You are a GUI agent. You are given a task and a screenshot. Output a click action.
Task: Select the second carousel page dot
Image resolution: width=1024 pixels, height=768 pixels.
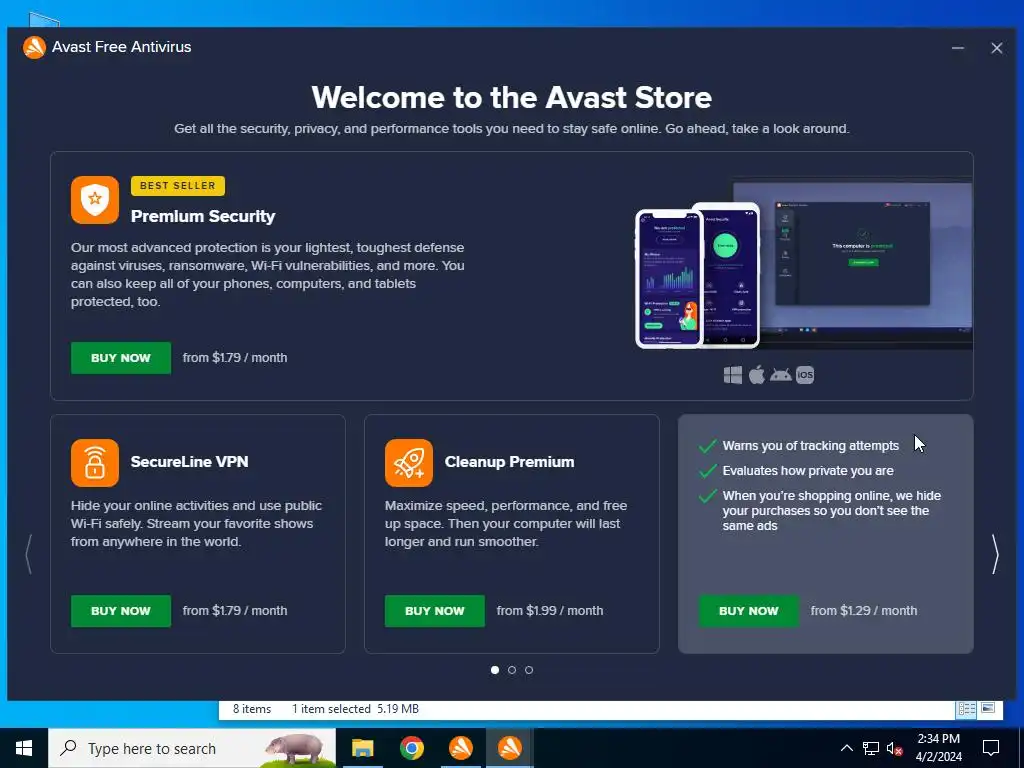(512, 670)
